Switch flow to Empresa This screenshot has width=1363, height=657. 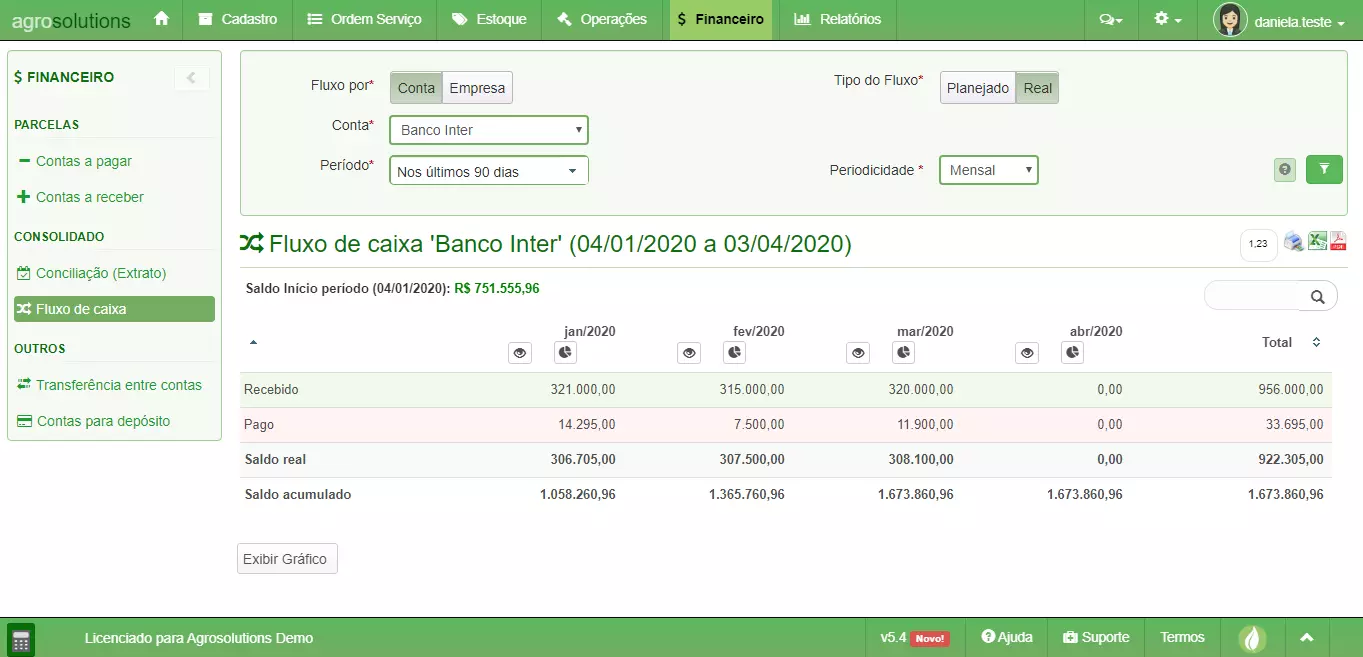pos(477,88)
